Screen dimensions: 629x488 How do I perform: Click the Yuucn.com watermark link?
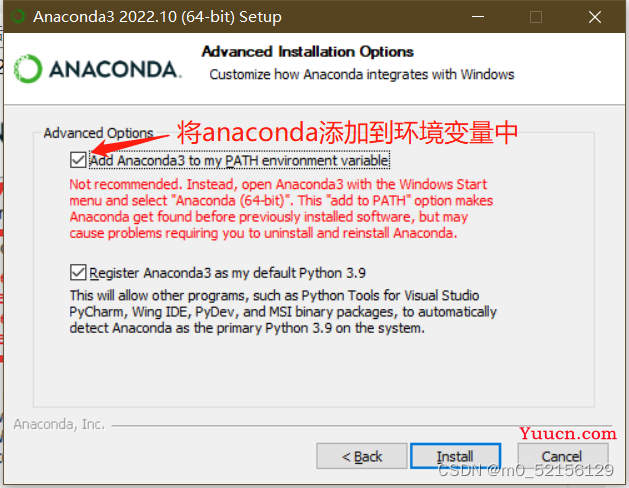pos(568,433)
